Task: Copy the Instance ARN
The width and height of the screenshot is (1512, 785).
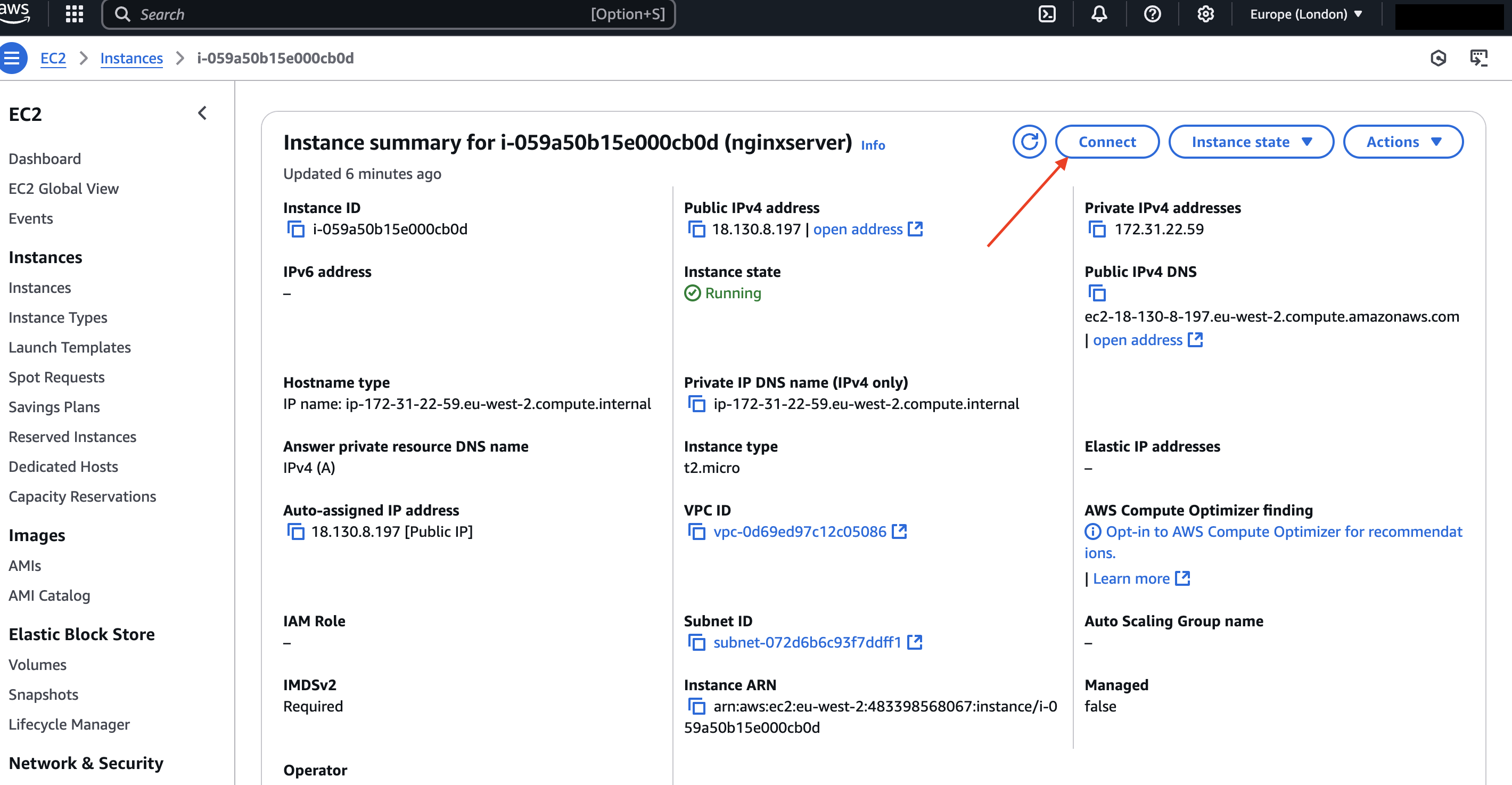Action: click(x=697, y=706)
